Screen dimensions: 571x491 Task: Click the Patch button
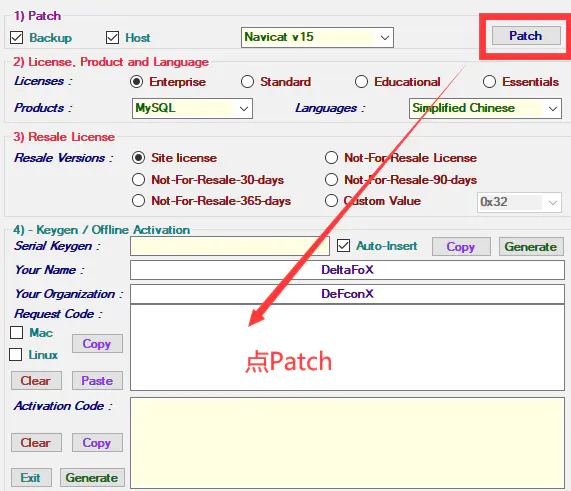526,36
